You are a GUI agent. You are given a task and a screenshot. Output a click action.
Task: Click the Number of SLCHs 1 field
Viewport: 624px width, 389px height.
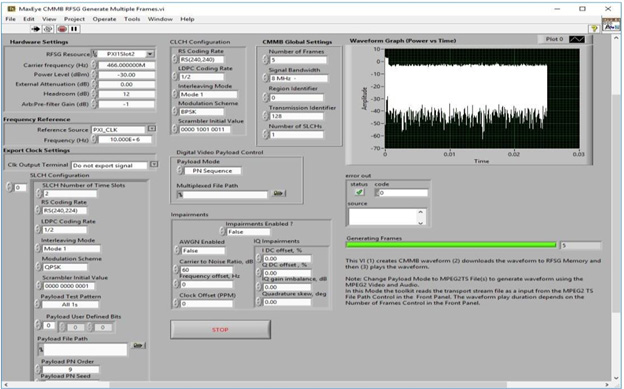pos(296,135)
